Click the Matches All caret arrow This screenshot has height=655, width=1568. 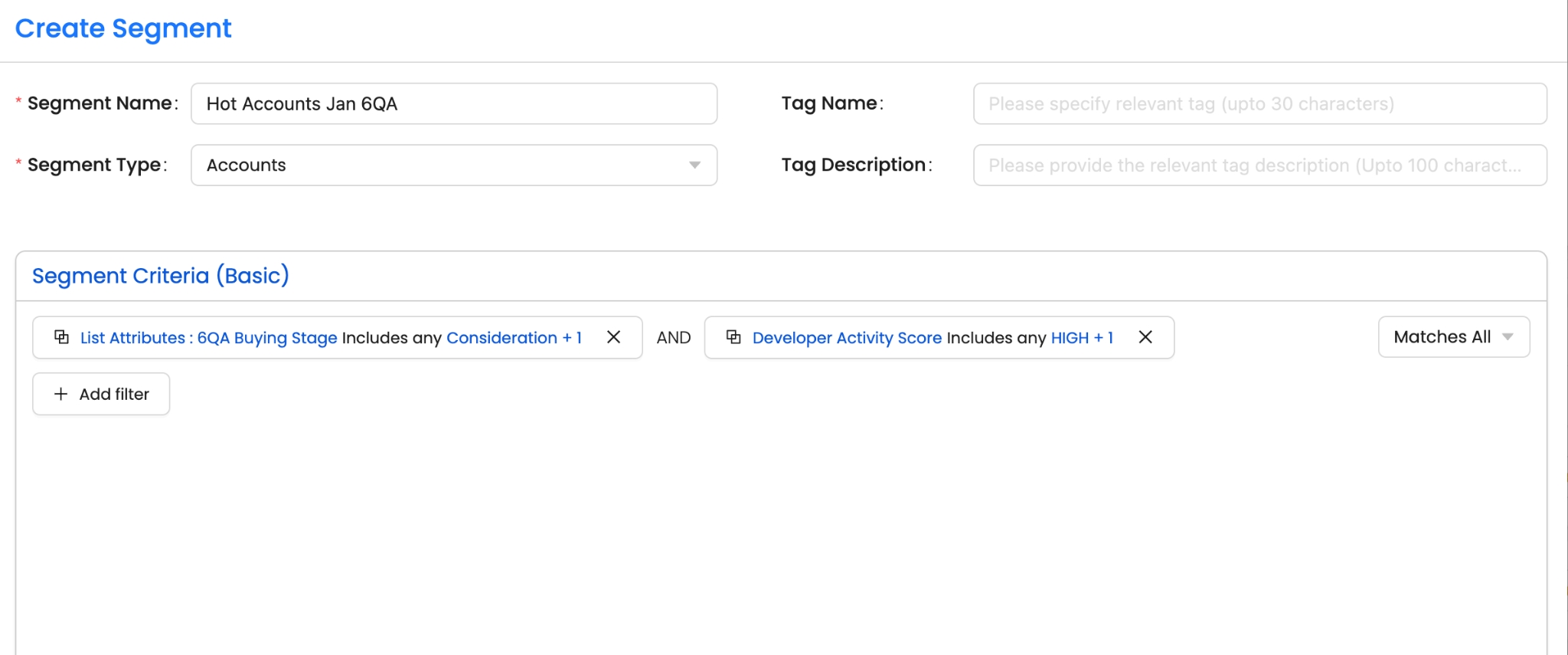point(1508,337)
